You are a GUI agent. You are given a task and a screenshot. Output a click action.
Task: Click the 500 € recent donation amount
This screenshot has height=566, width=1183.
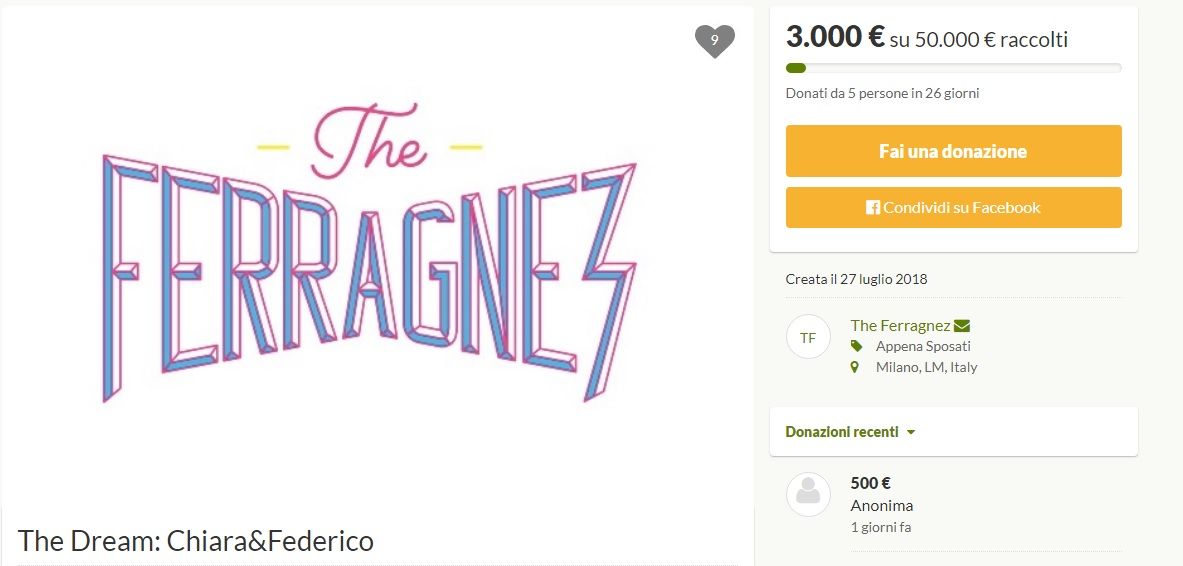coord(870,483)
